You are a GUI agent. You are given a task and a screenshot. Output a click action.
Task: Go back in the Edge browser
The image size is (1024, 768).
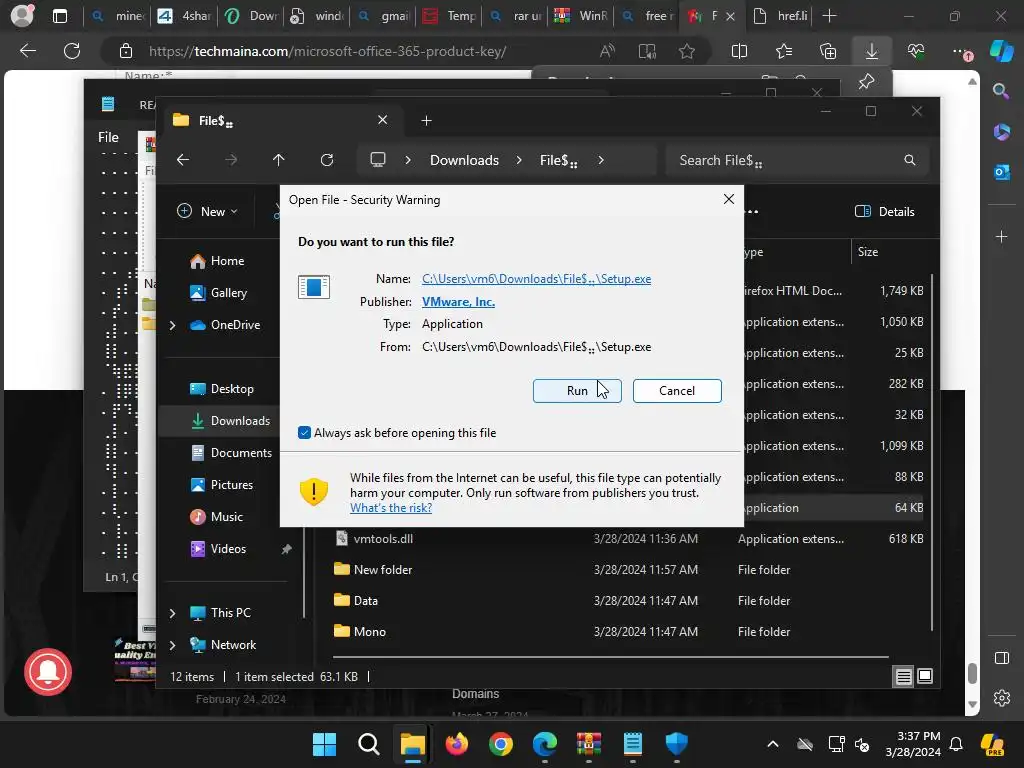[x=27, y=51]
